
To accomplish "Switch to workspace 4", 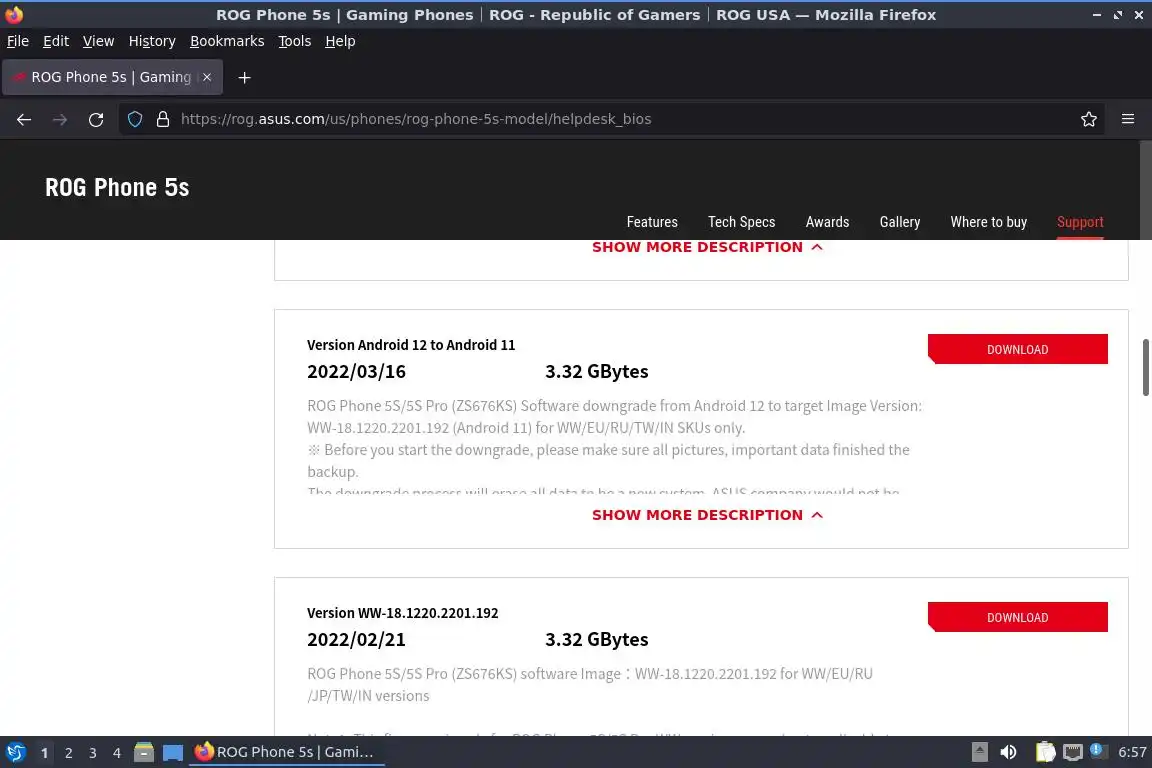I will point(117,753).
